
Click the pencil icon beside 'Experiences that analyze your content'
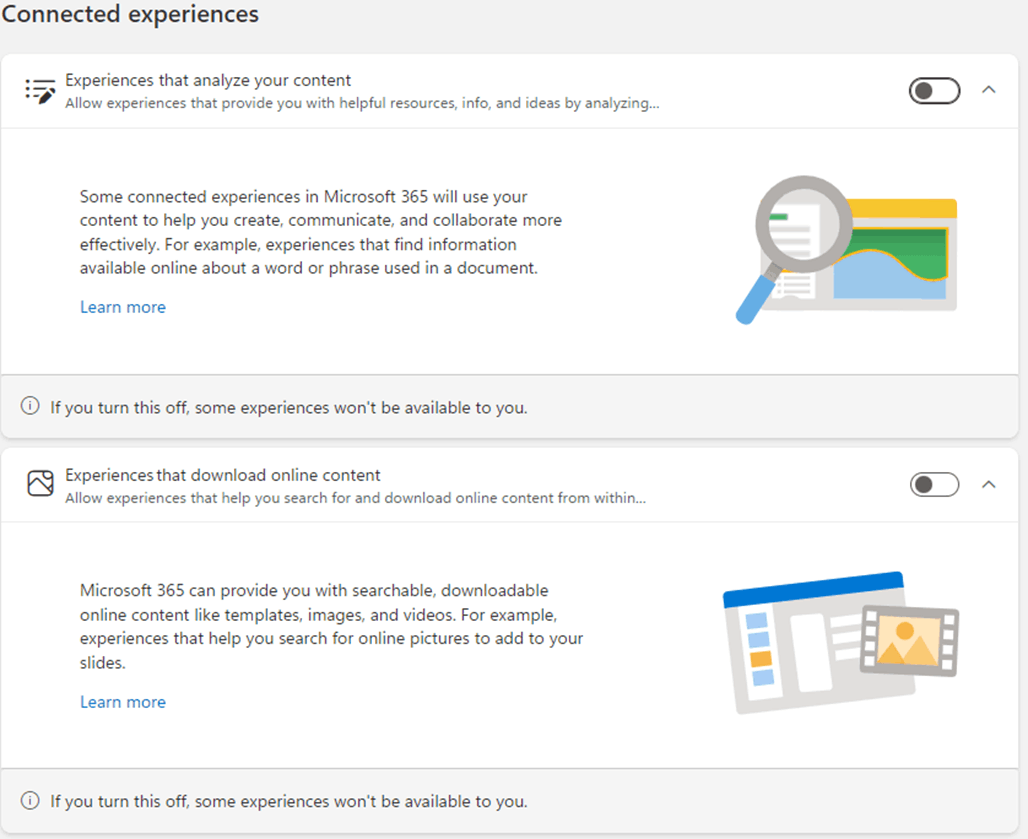point(39,90)
